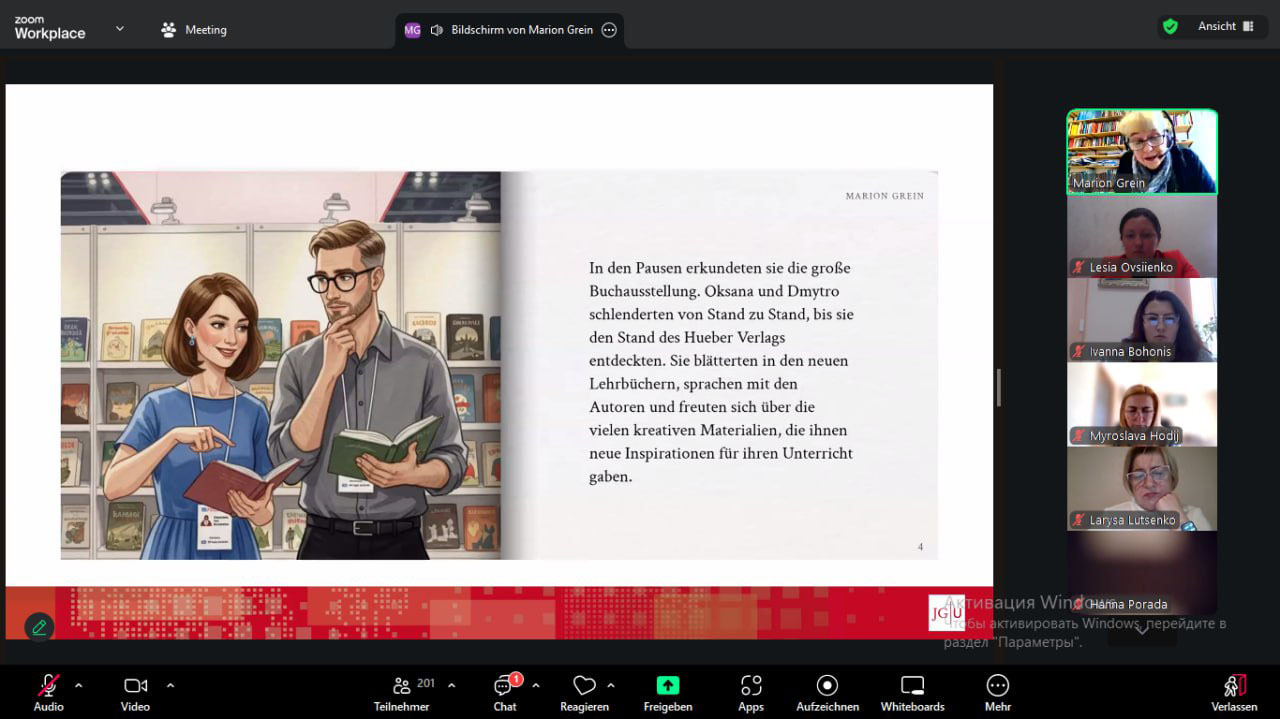Click the green annotation pencil icon
1280x719 pixels.
point(39,627)
